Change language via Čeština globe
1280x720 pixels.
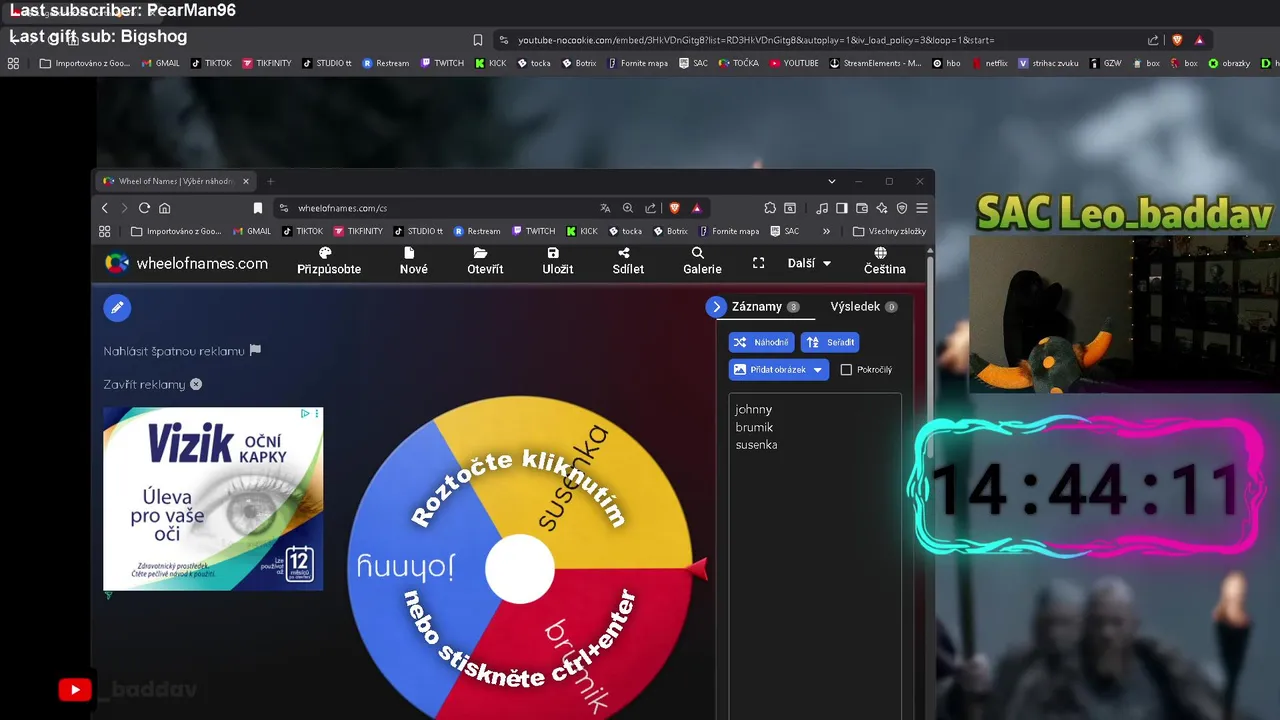[x=885, y=261]
